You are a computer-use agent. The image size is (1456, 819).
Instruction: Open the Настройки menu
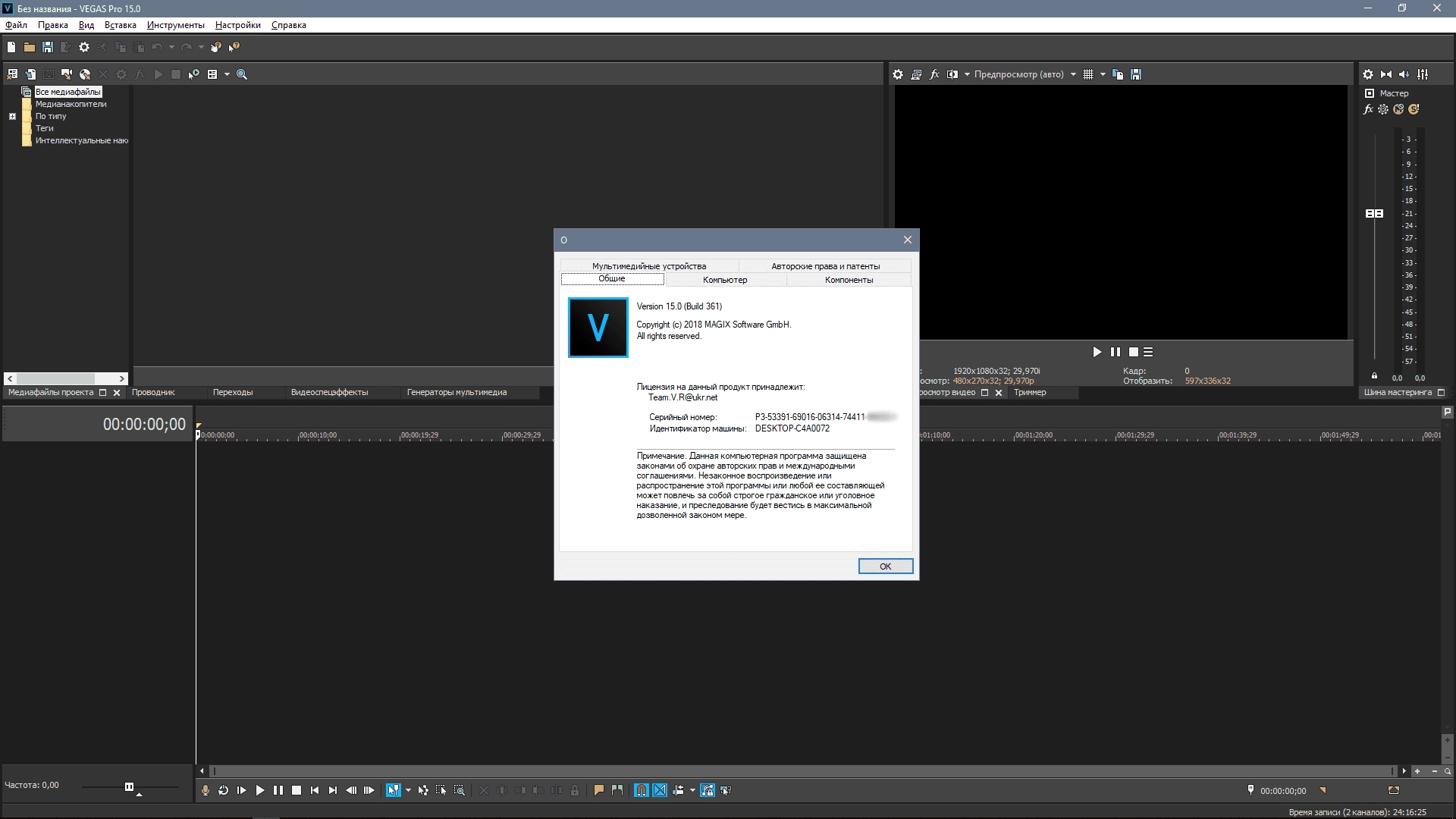[237, 25]
